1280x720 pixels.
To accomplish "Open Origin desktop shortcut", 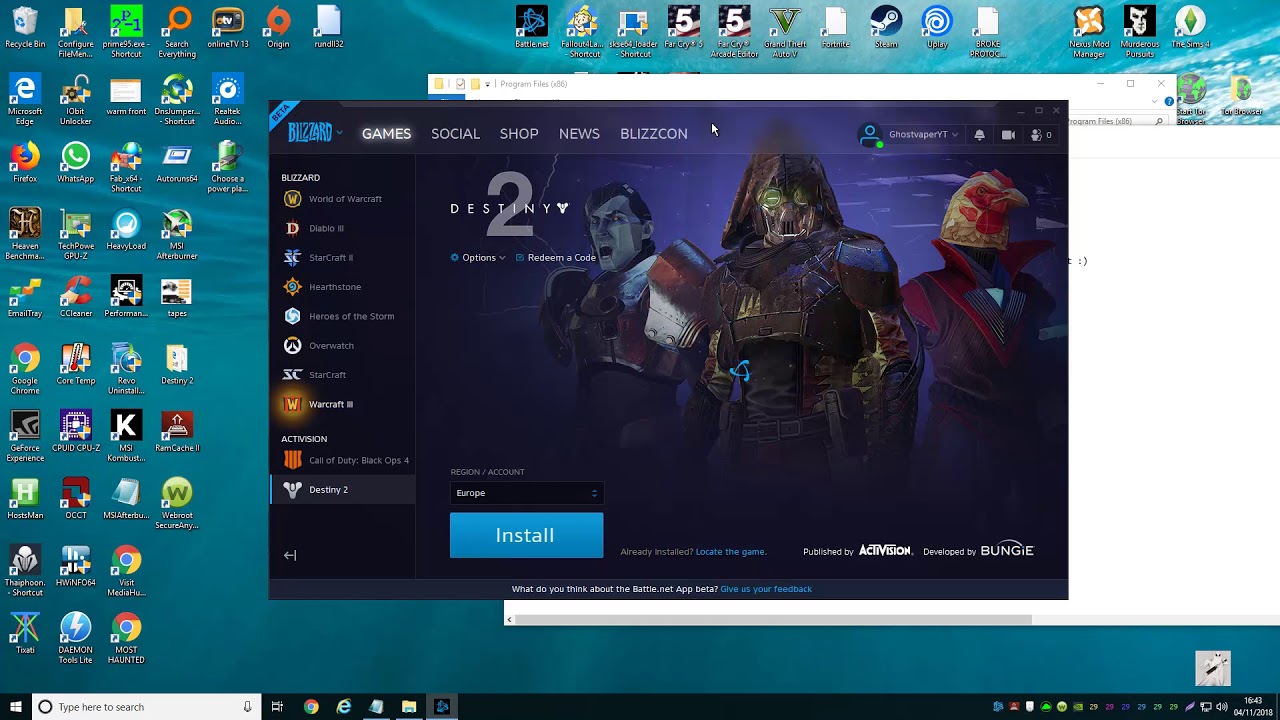I will 278,28.
